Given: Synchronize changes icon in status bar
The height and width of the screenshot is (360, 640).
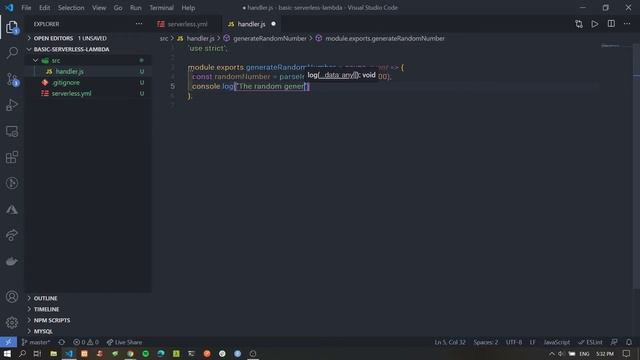Looking at the screenshot, I should click(62, 342).
